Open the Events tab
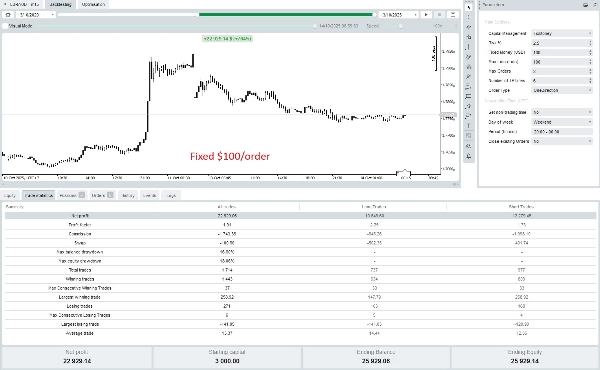This screenshot has height=370, width=600. click(149, 196)
